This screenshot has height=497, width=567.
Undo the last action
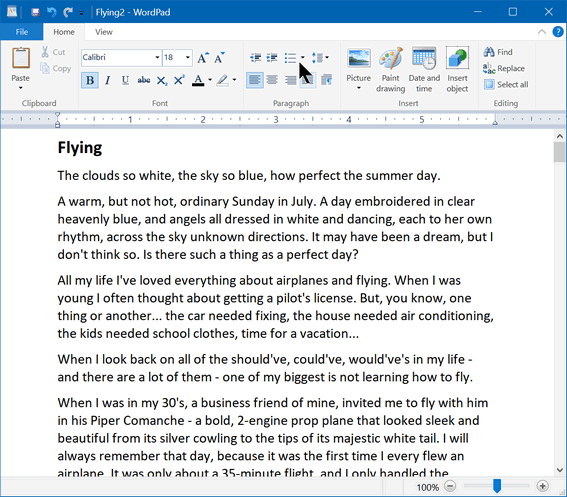click(51, 12)
